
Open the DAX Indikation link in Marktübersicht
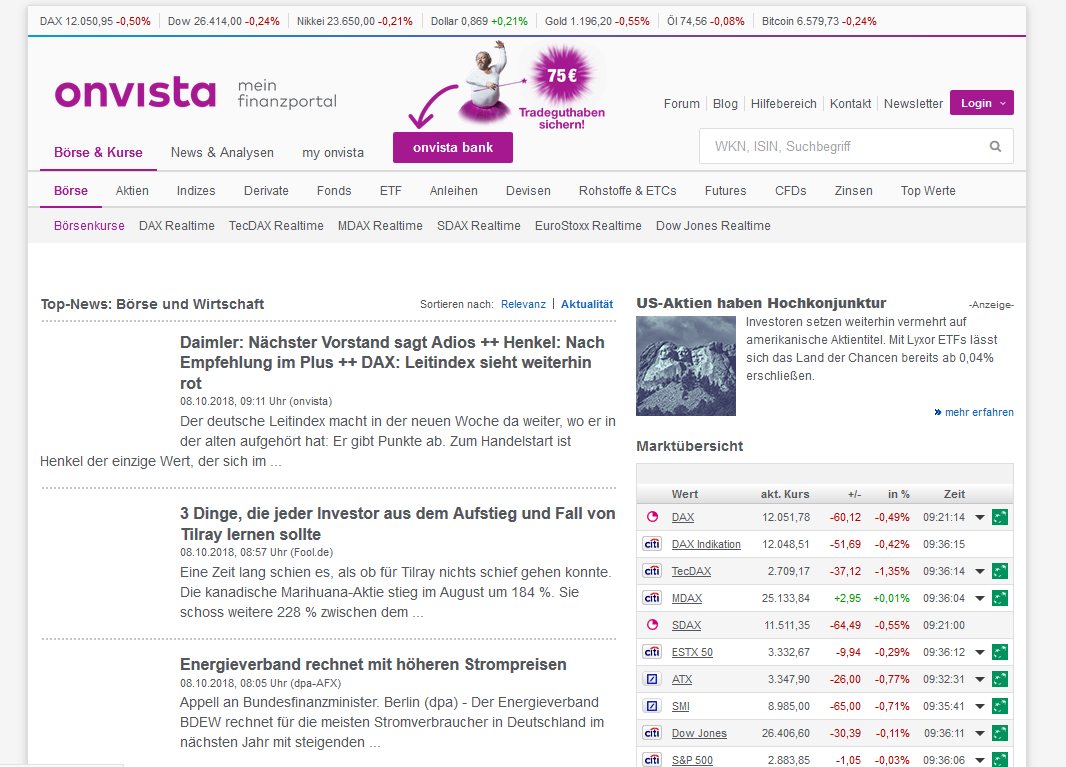706,544
